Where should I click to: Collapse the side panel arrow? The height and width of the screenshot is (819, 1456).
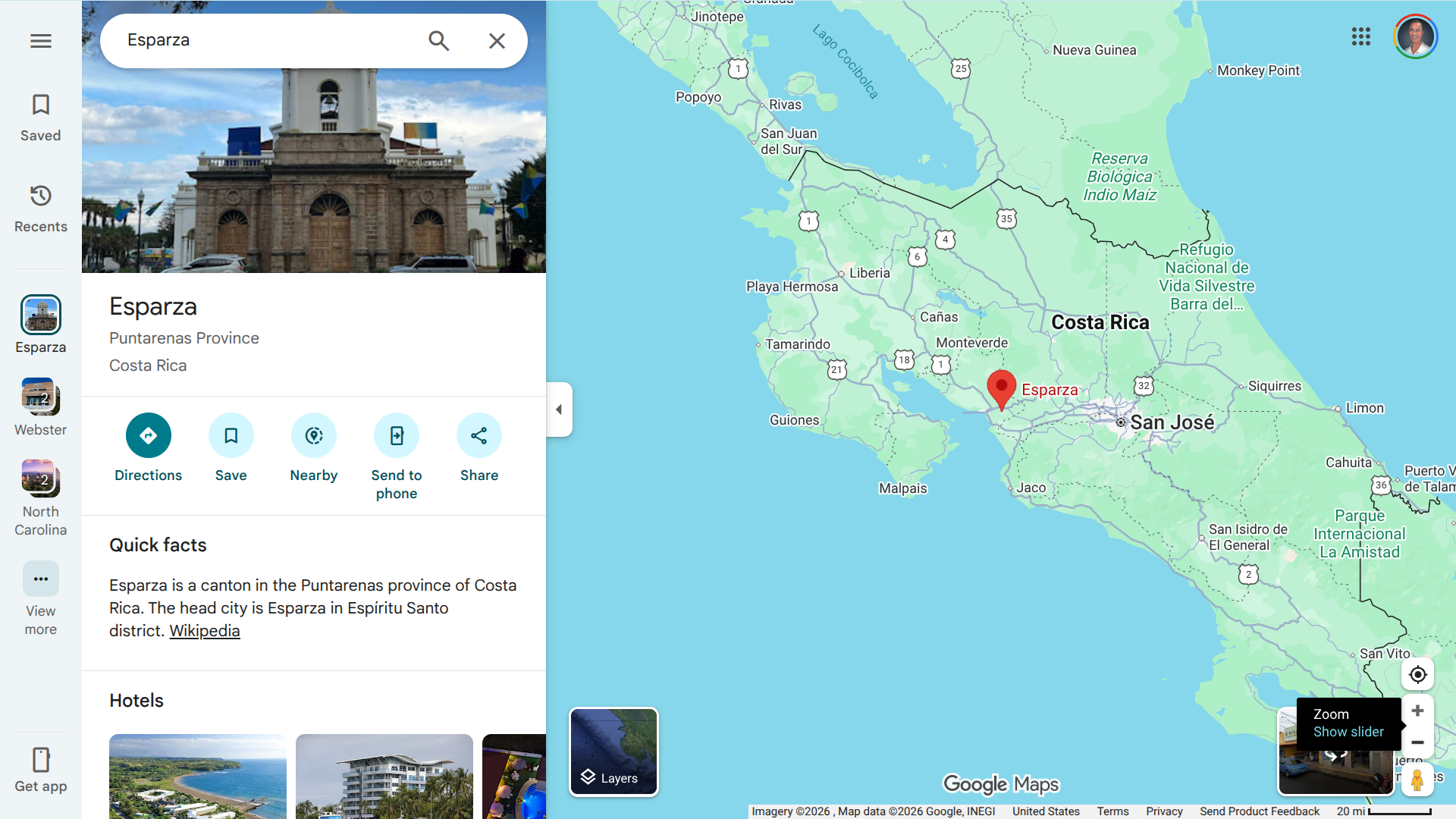point(559,409)
